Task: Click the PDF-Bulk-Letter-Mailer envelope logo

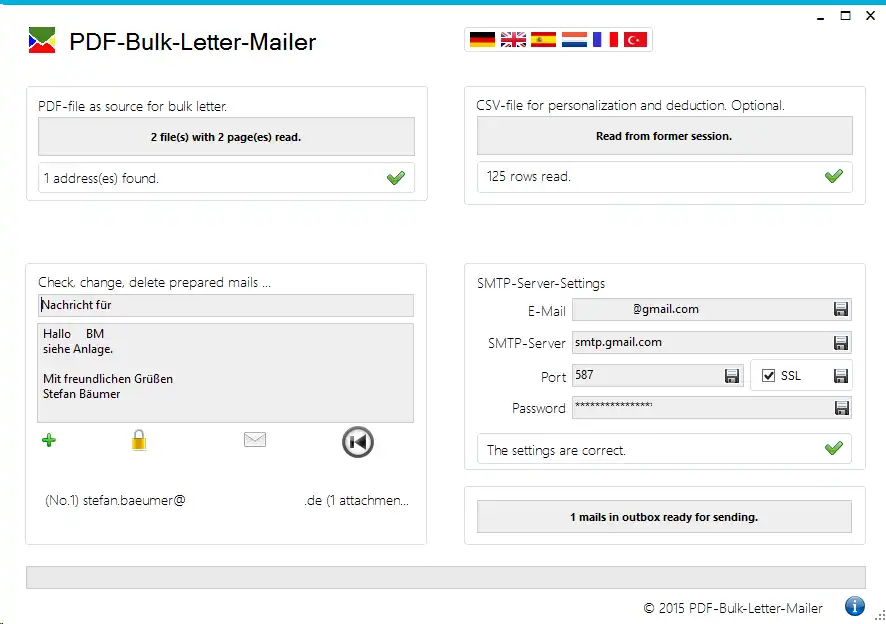Action: [42, 40]
